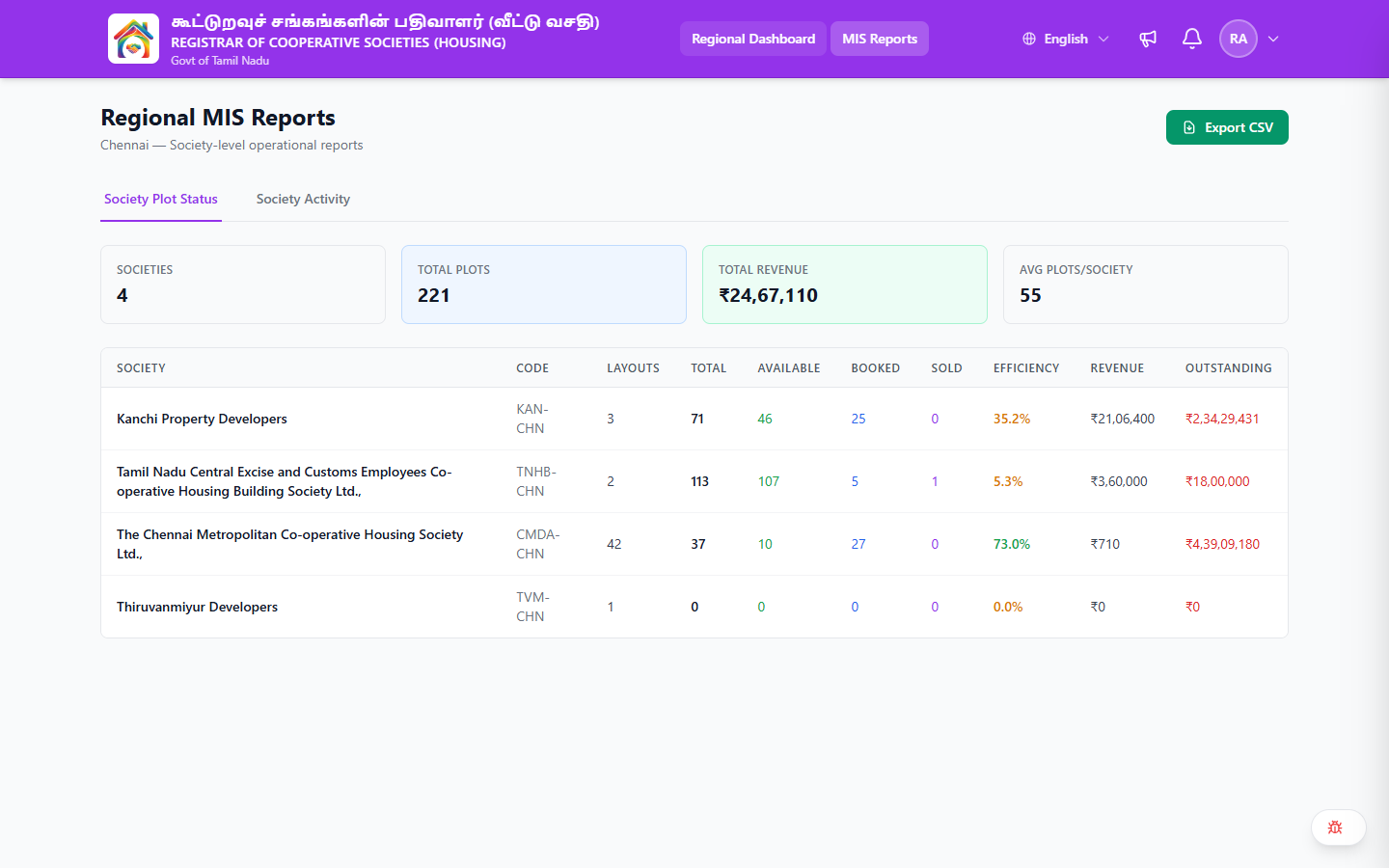
Task: Click available plots value 107
Action: coord(768,481)
